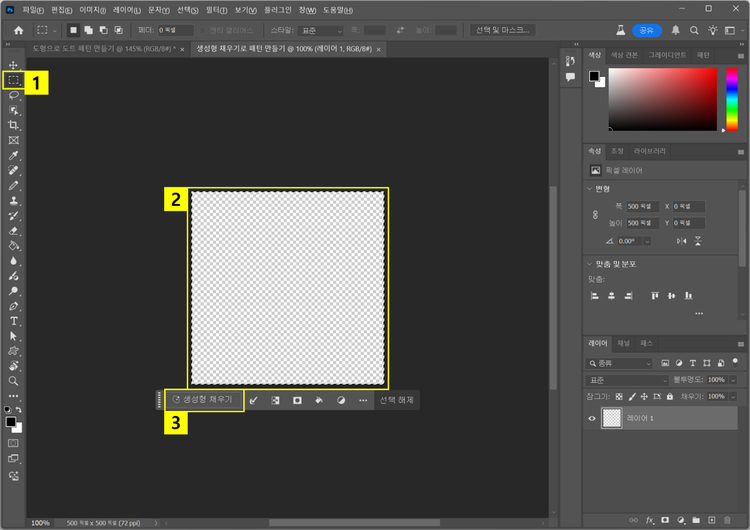Viewport: 750px width, 530px height.
Task: Toggle the lock all padlock icon
Action: tap(668, 396)
